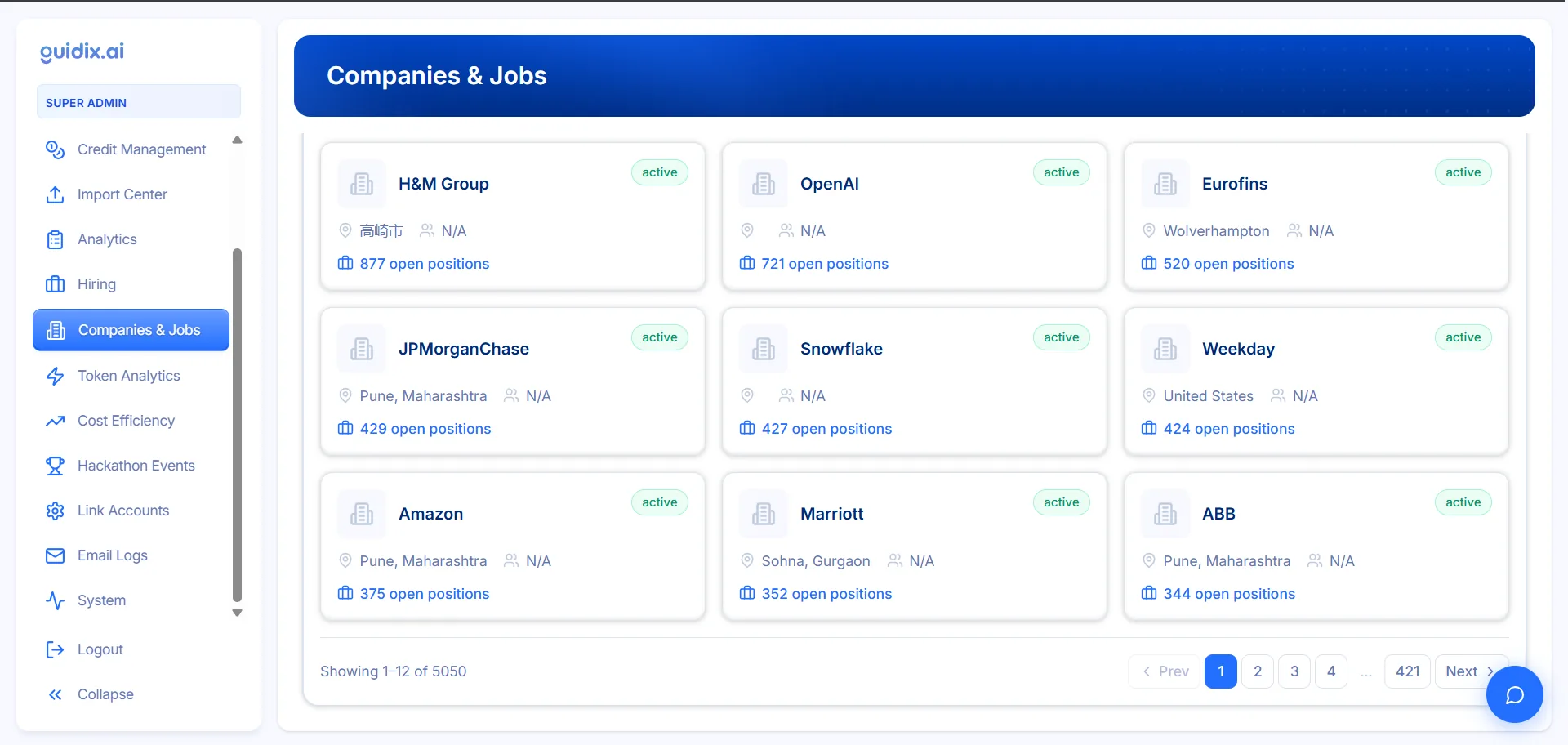The image size is (1568, 745).
Task: Select the Companies & Jobs menu item
Action: pyautogui.click(x=131, y=330)
